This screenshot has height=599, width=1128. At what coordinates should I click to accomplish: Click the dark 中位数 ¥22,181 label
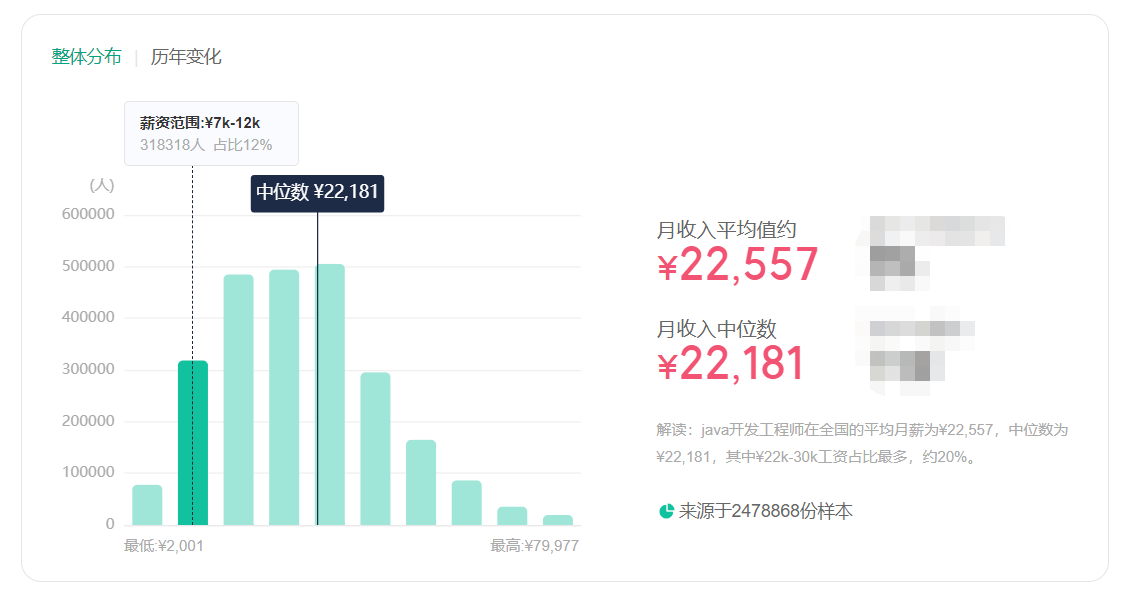pyautogui.click(x=317, y=193)
